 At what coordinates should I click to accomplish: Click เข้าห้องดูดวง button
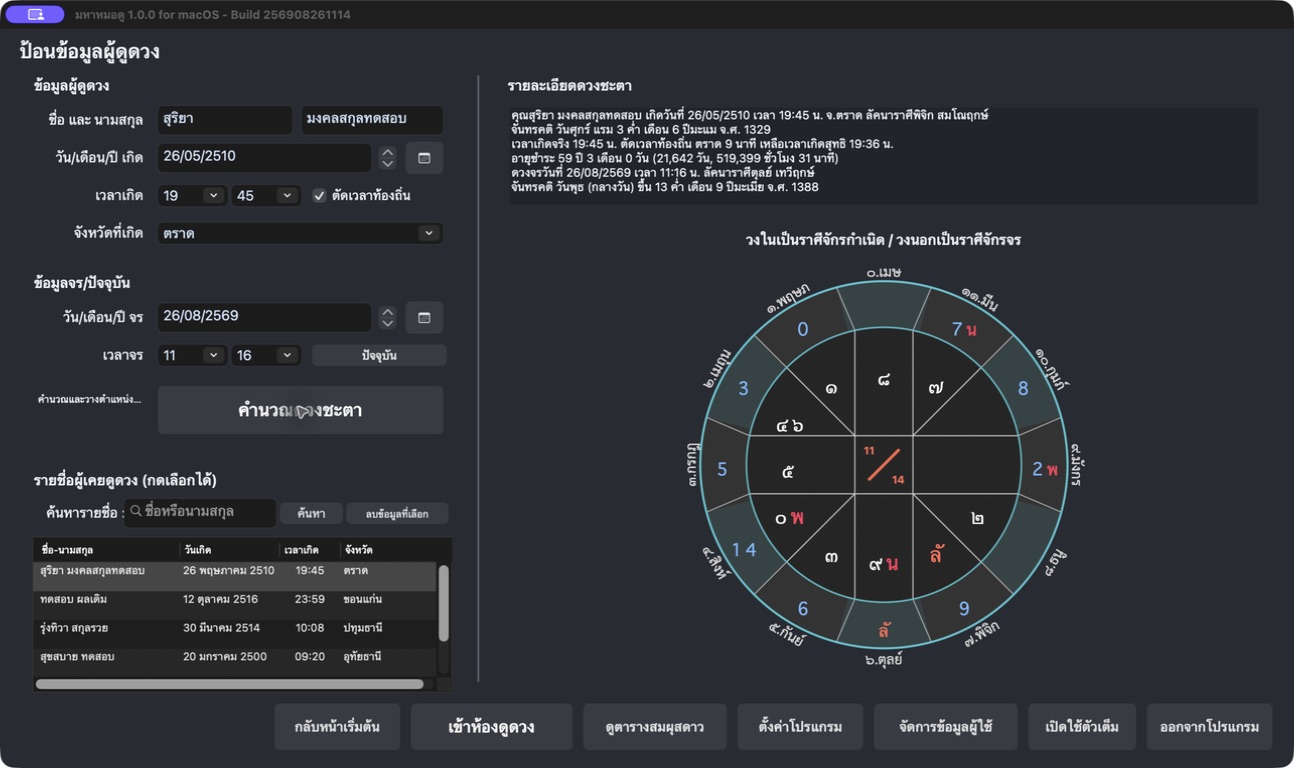[x=491, y=727]
